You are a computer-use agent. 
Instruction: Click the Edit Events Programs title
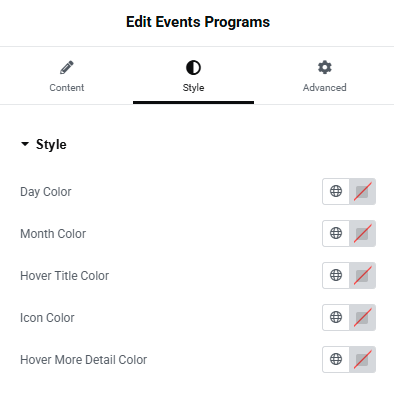[x=198, y=22]
